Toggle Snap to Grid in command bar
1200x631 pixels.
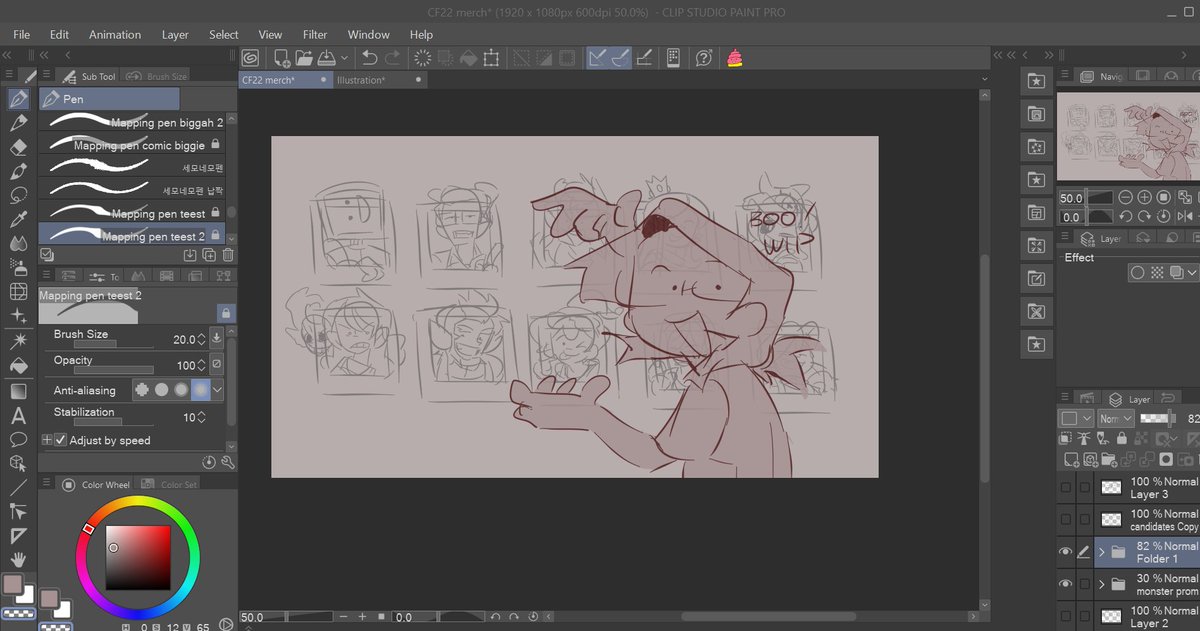(x=646, y=58)
